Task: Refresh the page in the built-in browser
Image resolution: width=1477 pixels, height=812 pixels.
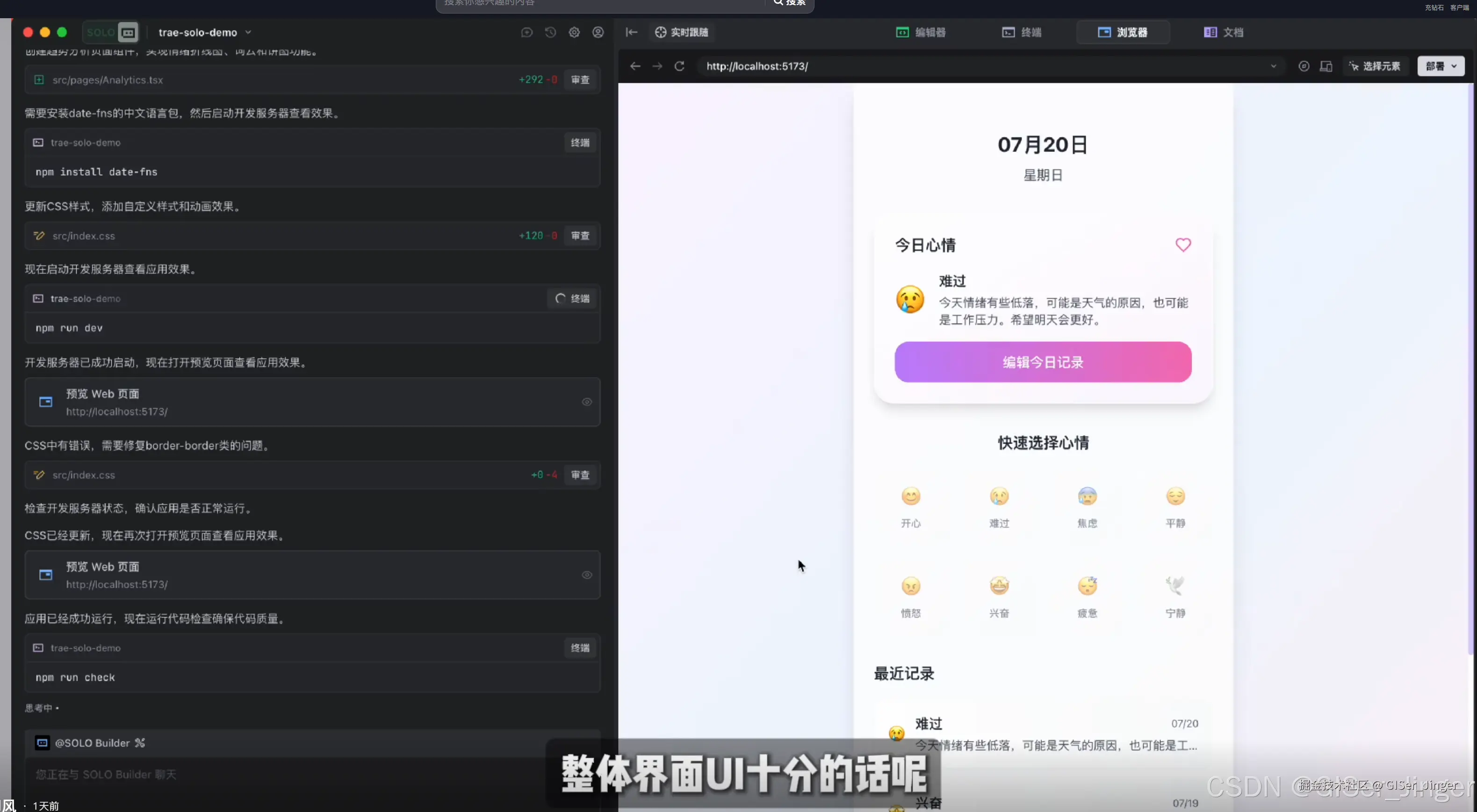Action: pos(679,66)
